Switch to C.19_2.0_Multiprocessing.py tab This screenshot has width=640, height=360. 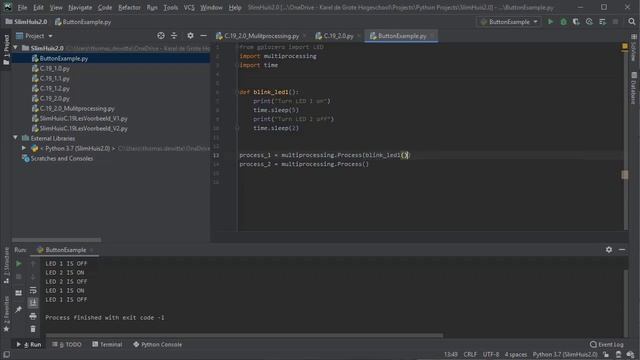click(x=261, y=36)
